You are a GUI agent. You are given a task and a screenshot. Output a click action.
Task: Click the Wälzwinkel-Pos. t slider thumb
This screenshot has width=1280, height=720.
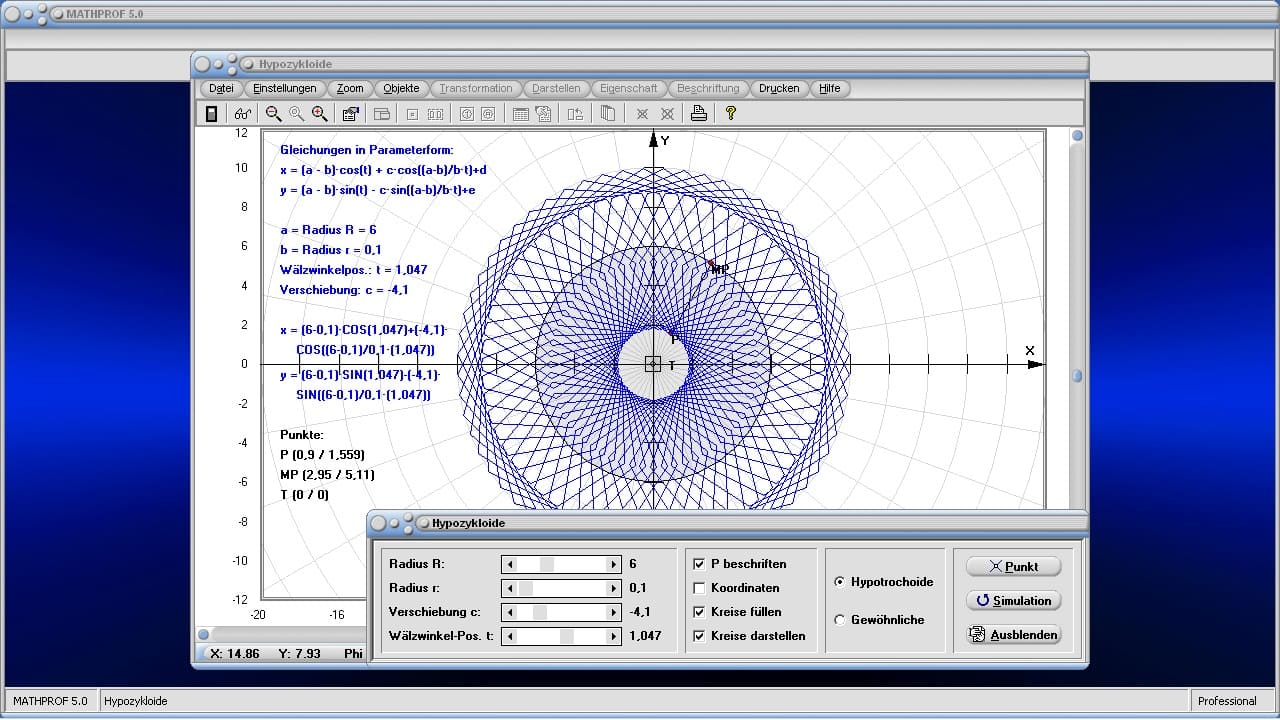coord(567,636)
